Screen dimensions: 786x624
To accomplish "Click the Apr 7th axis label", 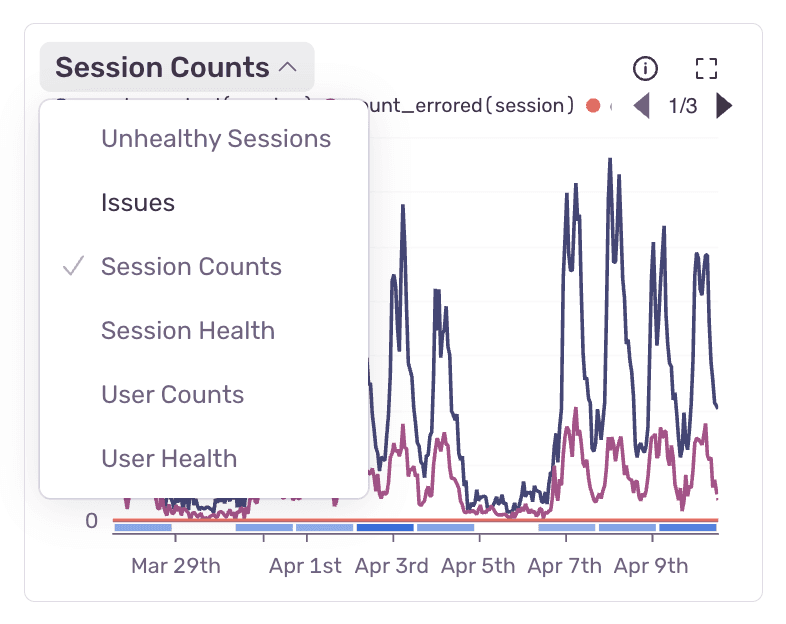I will click(x=565, y=566).
